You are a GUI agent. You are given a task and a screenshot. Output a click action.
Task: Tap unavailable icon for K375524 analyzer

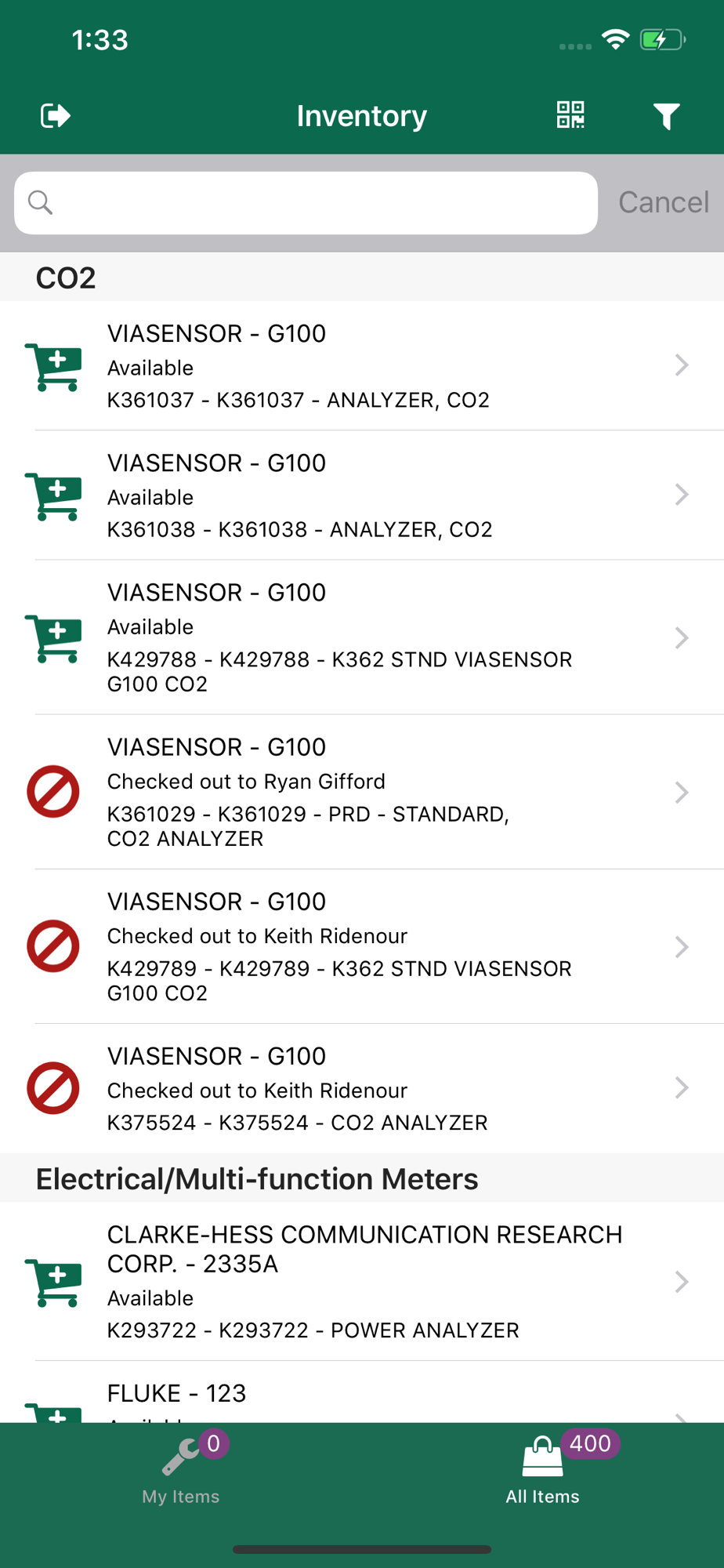[x=53, y=1088]
